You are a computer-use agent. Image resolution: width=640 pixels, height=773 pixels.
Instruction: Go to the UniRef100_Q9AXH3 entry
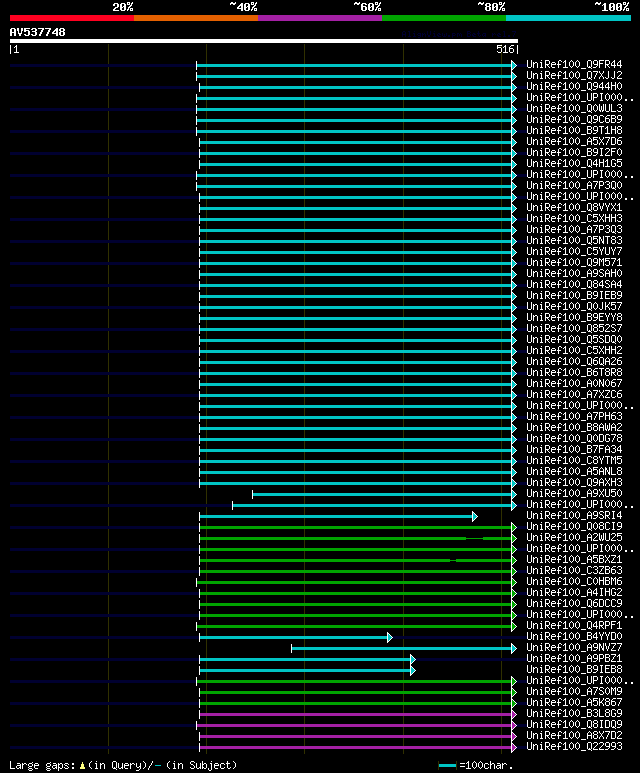(574, 482)
